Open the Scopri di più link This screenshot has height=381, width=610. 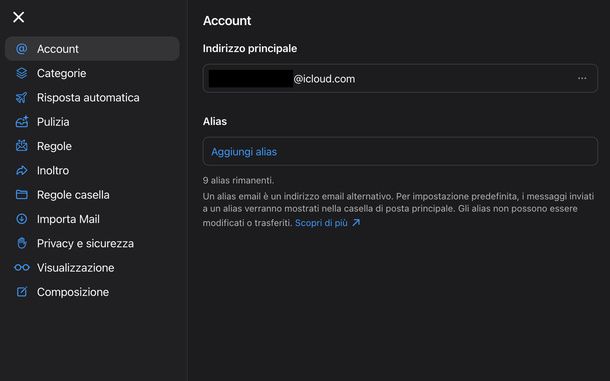coord(321,223)
